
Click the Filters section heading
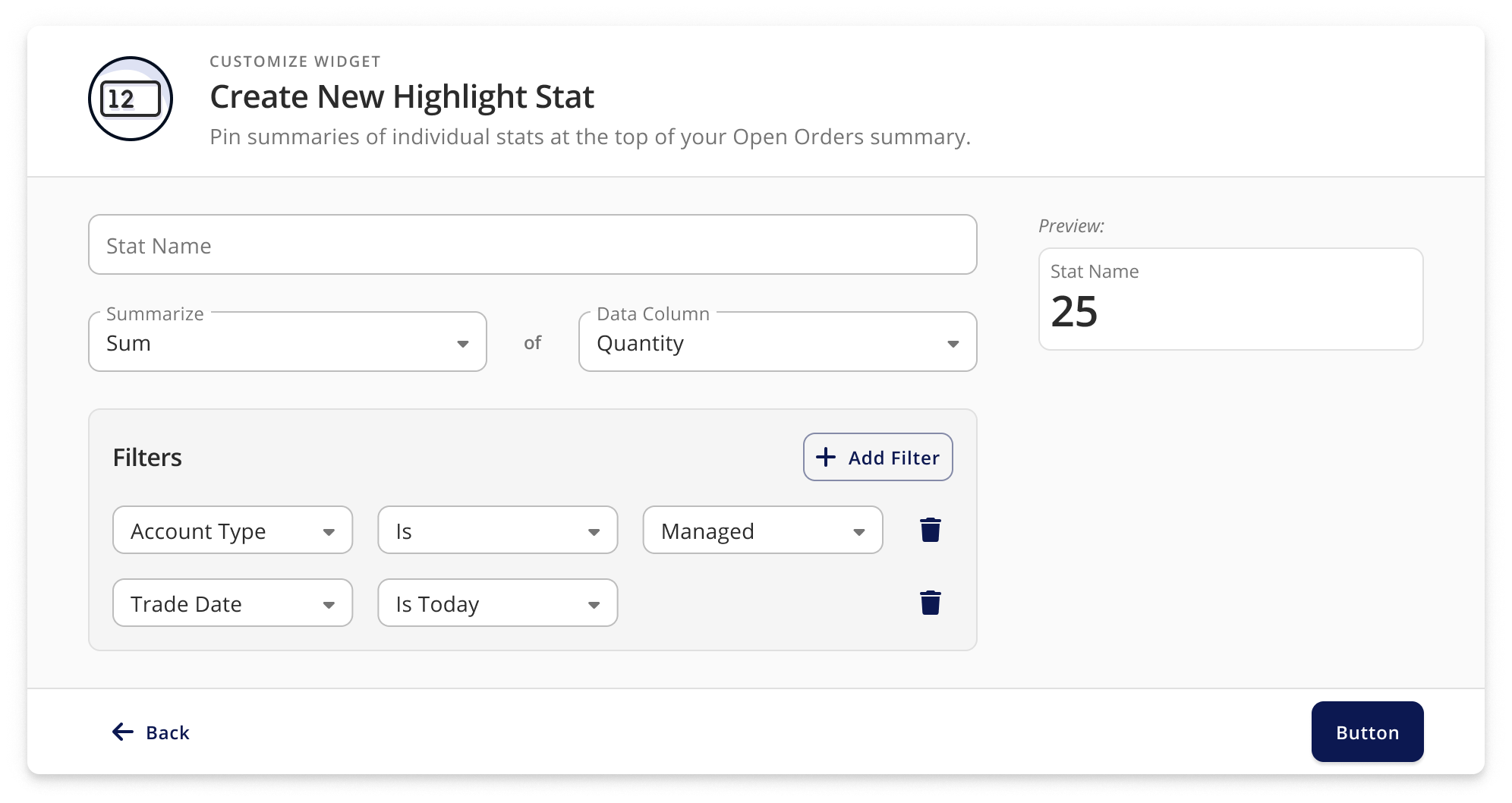click(x=147, y=458)
